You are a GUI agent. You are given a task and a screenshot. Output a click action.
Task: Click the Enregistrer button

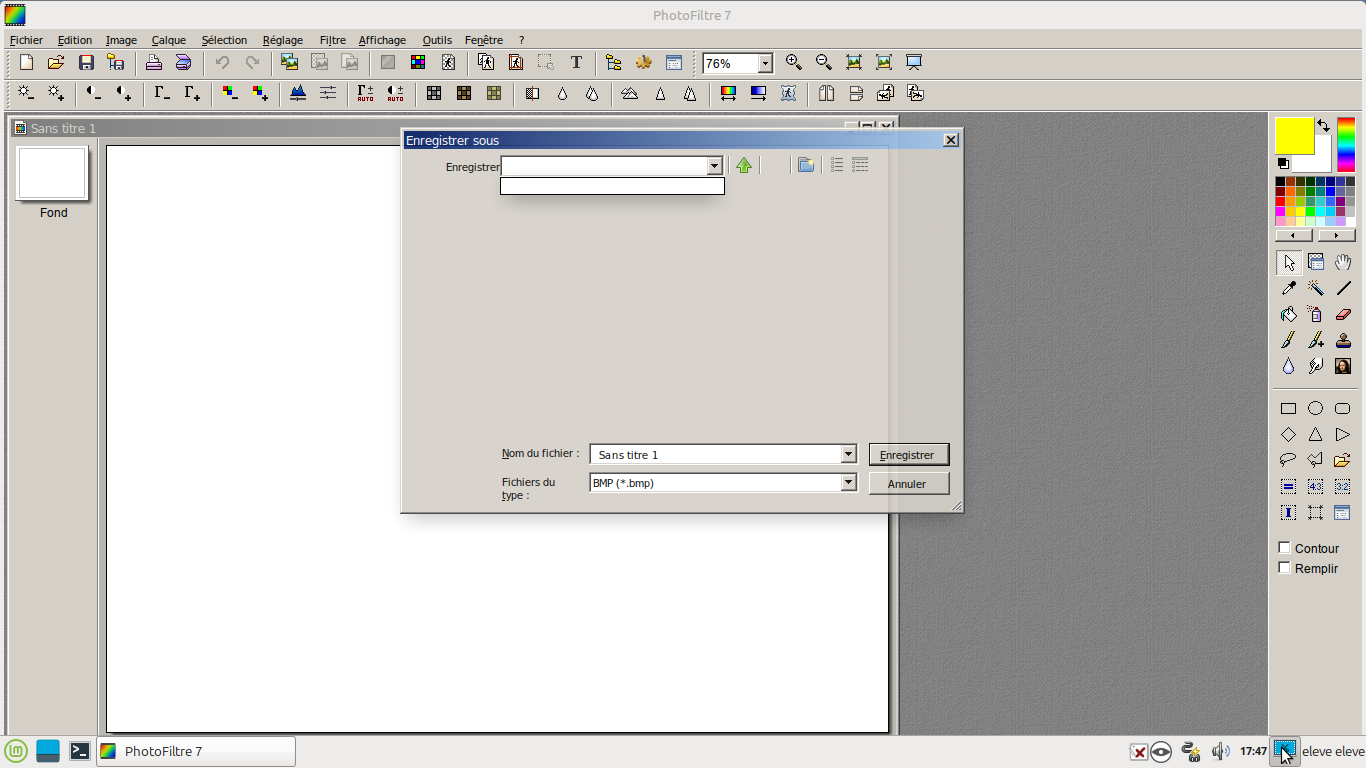[x=908, y=454]
